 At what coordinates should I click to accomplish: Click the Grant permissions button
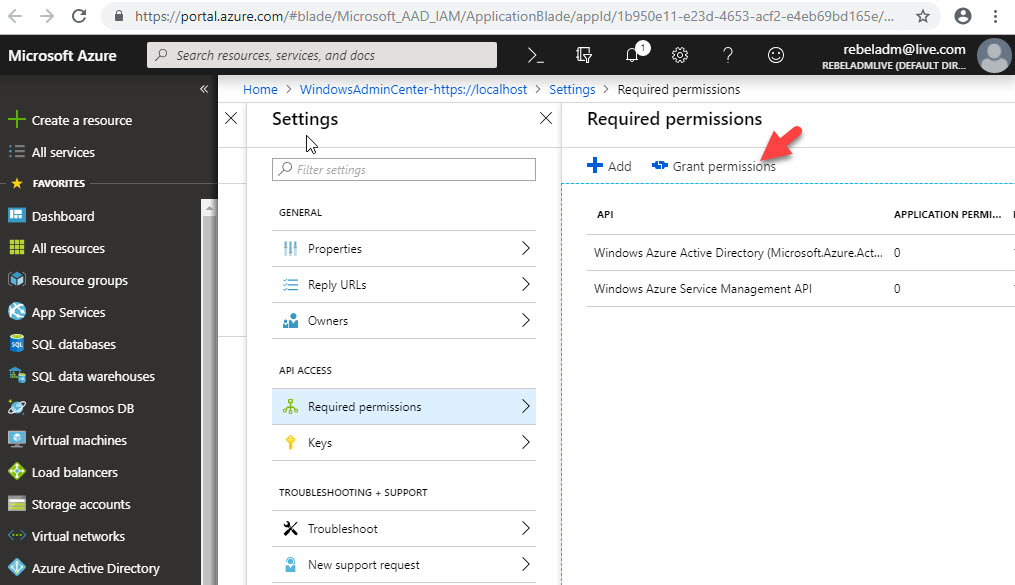click(x=714, y=166)
